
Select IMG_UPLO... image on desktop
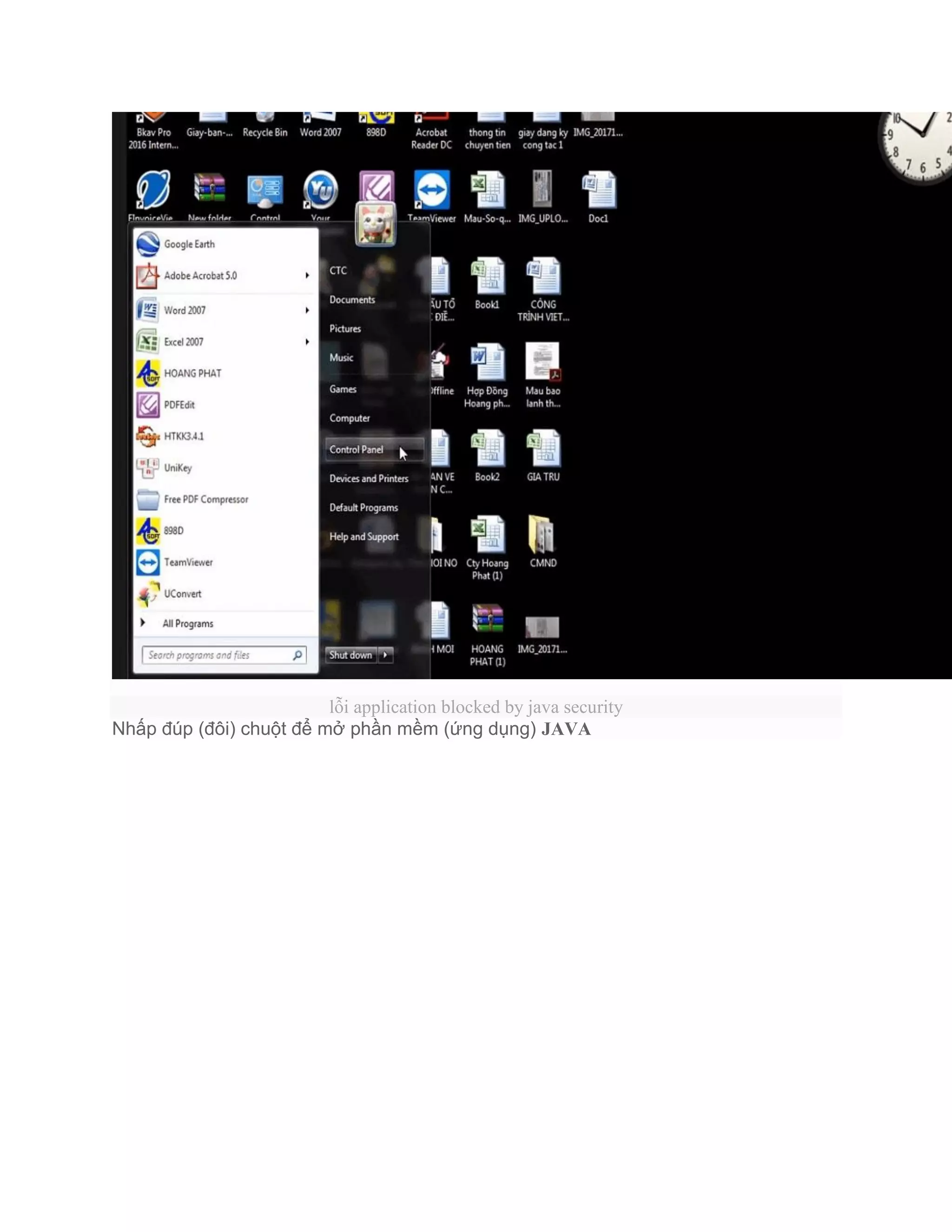pos(542,196)
